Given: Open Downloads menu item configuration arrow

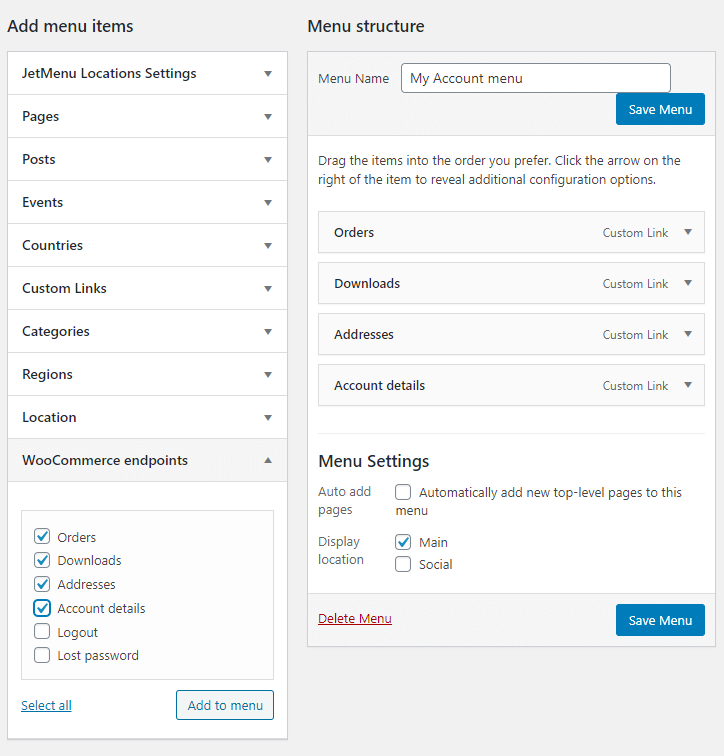Looking at the screenshot, I should coord(688,283).
